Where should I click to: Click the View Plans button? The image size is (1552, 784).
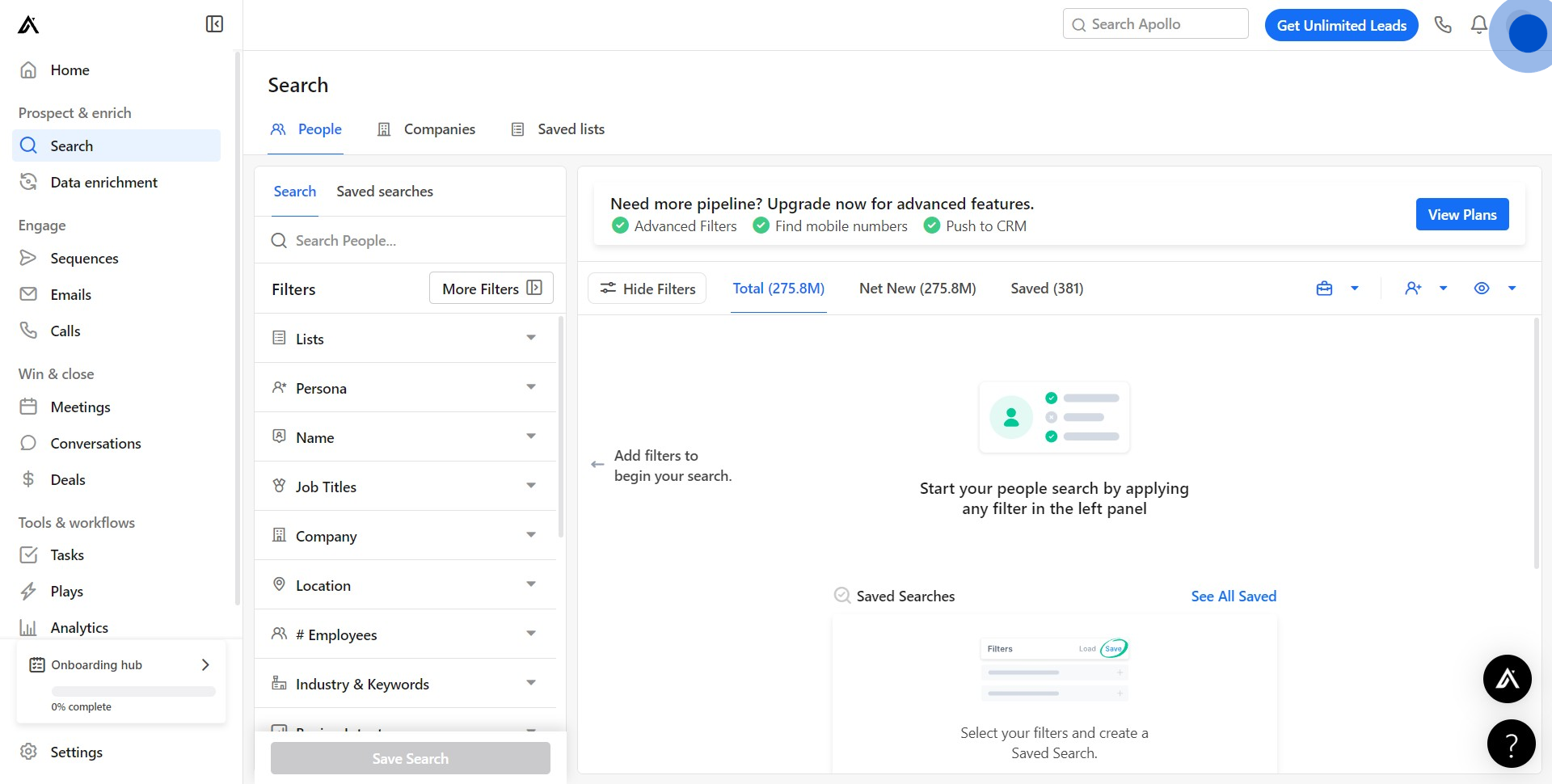pyautogui.click(x=1461, y=214)
